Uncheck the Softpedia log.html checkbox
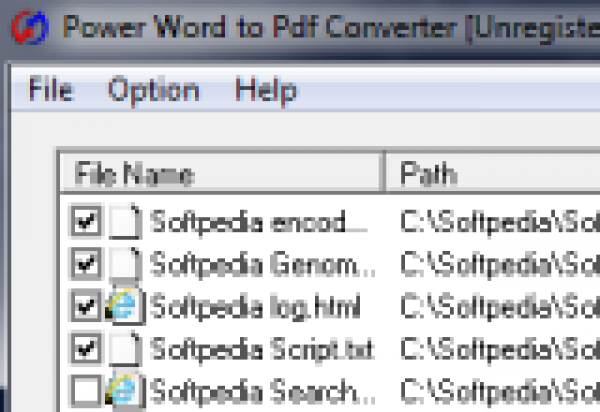 click(87, 306)
